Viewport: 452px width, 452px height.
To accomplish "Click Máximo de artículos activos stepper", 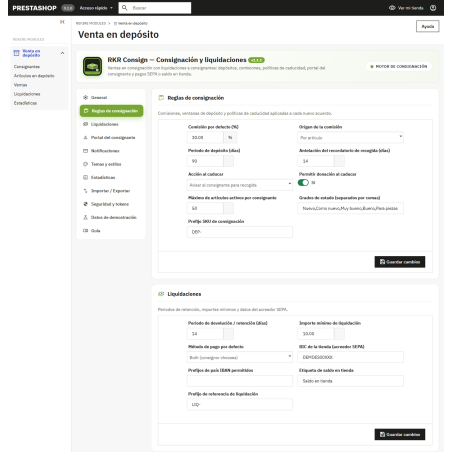I will pyautogui.click(x=228, y=208).
